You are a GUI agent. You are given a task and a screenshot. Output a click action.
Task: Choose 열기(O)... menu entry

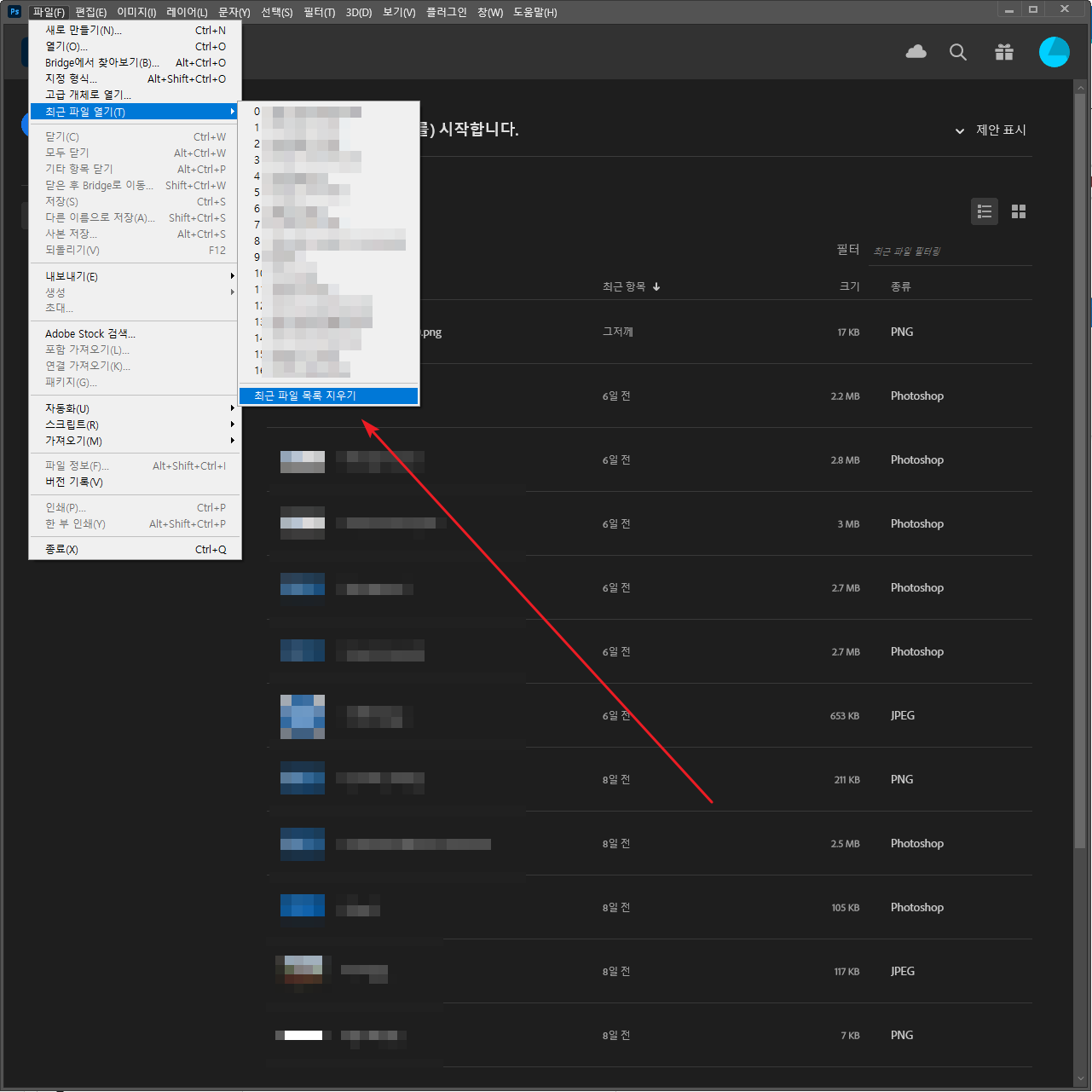pyautogui.click(x=136, y=46)
